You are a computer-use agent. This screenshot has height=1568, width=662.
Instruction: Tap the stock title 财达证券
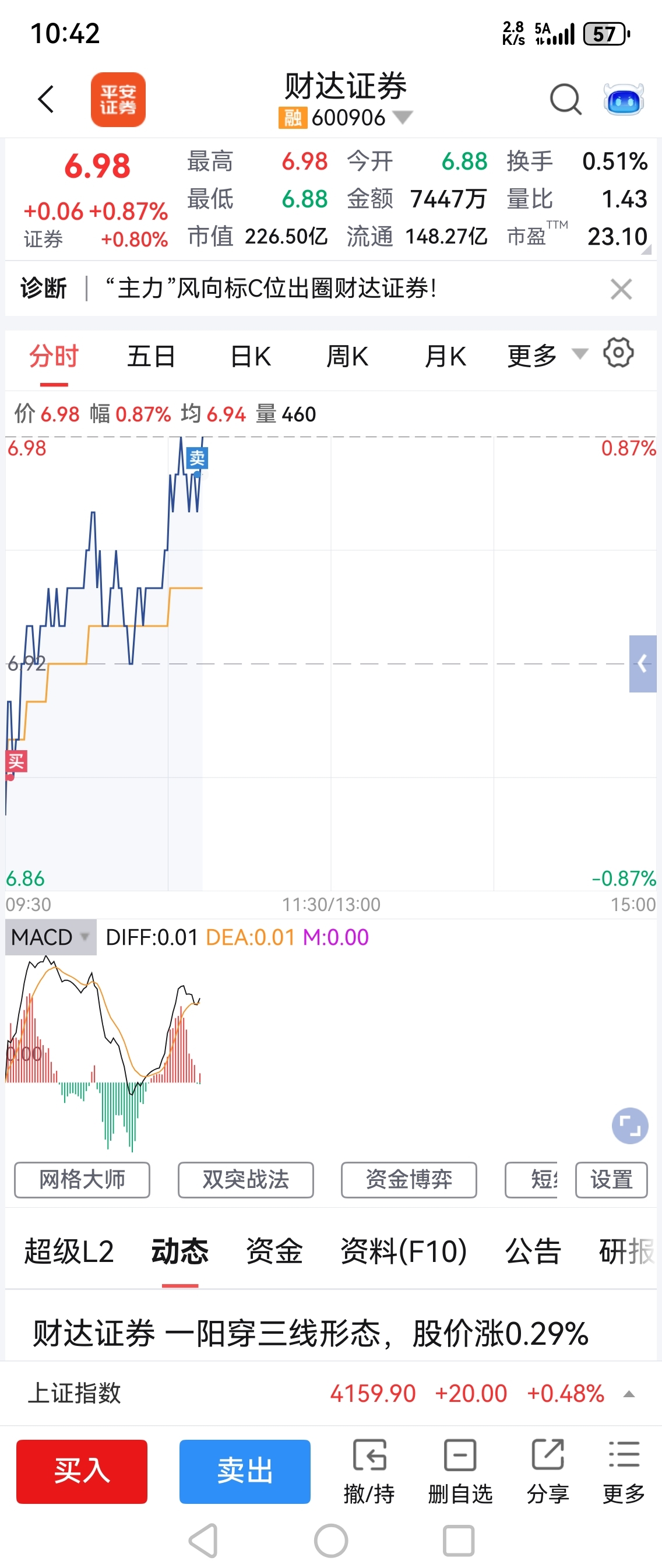(346, 86)
